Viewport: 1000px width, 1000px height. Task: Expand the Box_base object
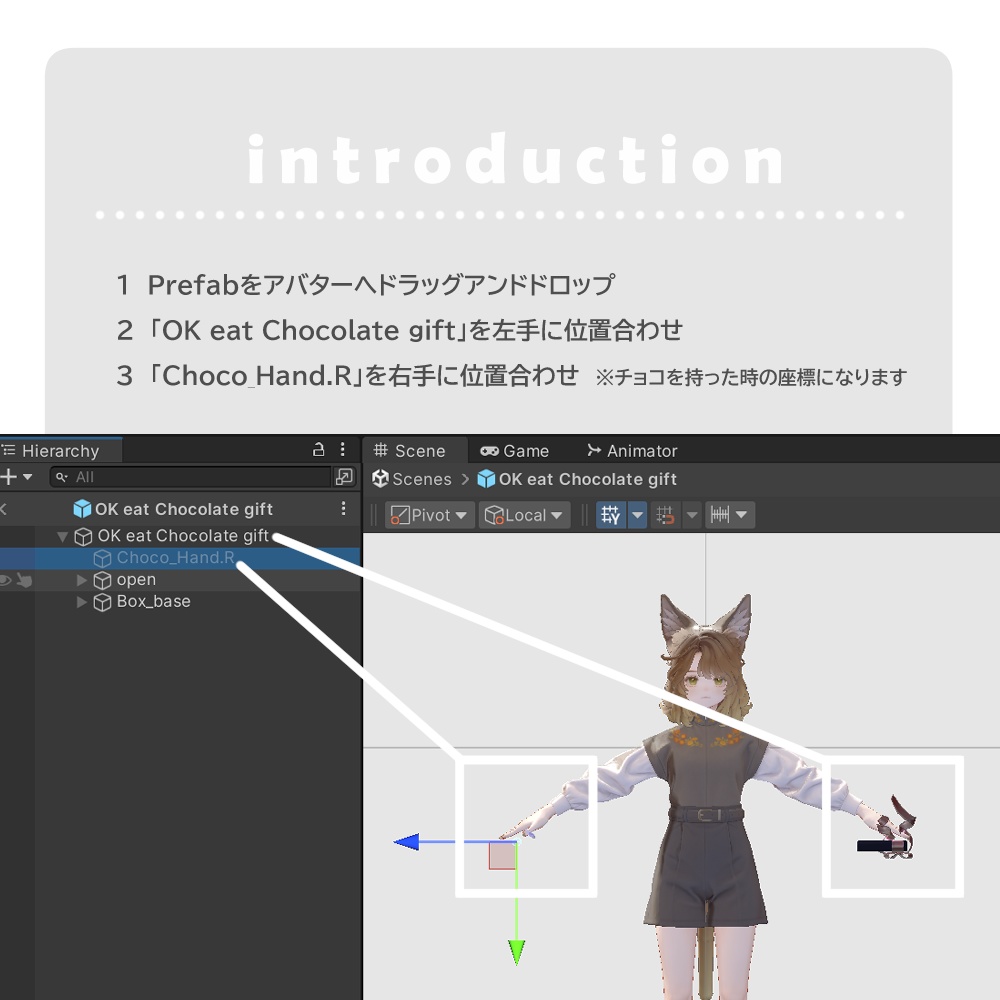point(81,601)
